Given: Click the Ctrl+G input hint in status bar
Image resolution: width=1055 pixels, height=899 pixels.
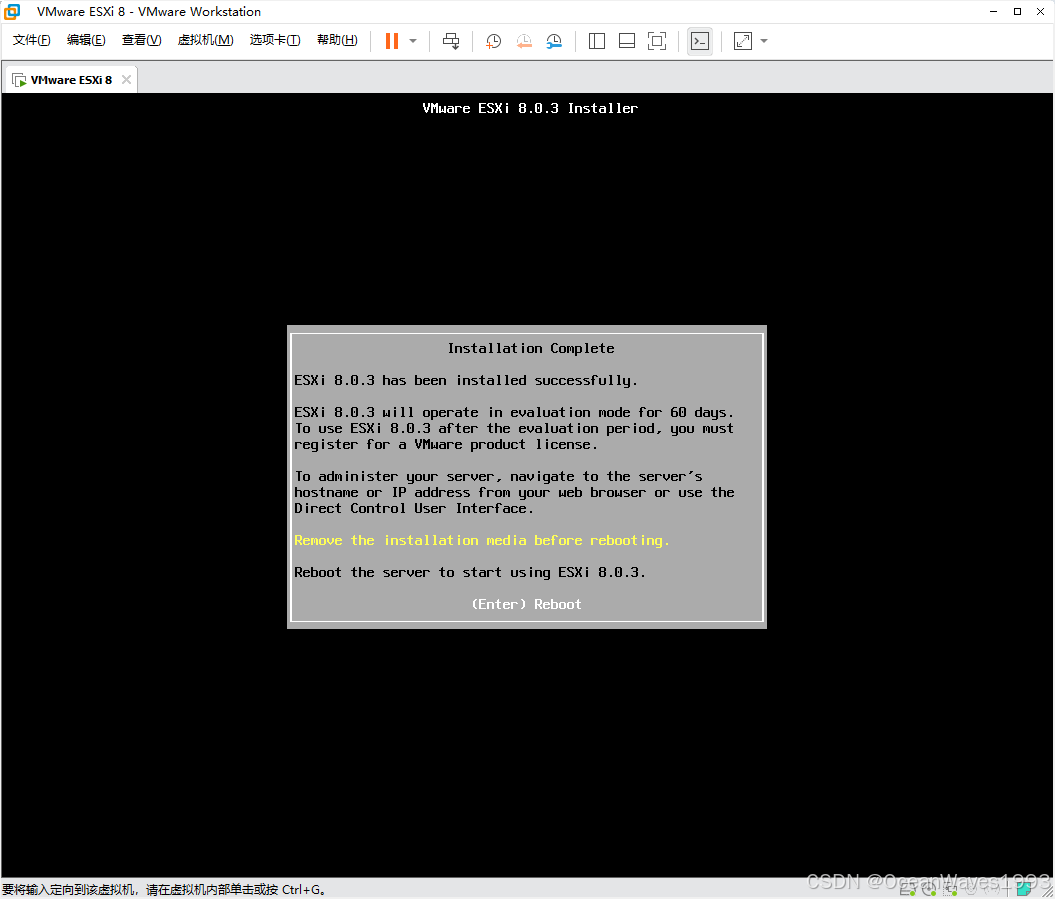Looking at the screenshot, I should (x=165, y=890).
